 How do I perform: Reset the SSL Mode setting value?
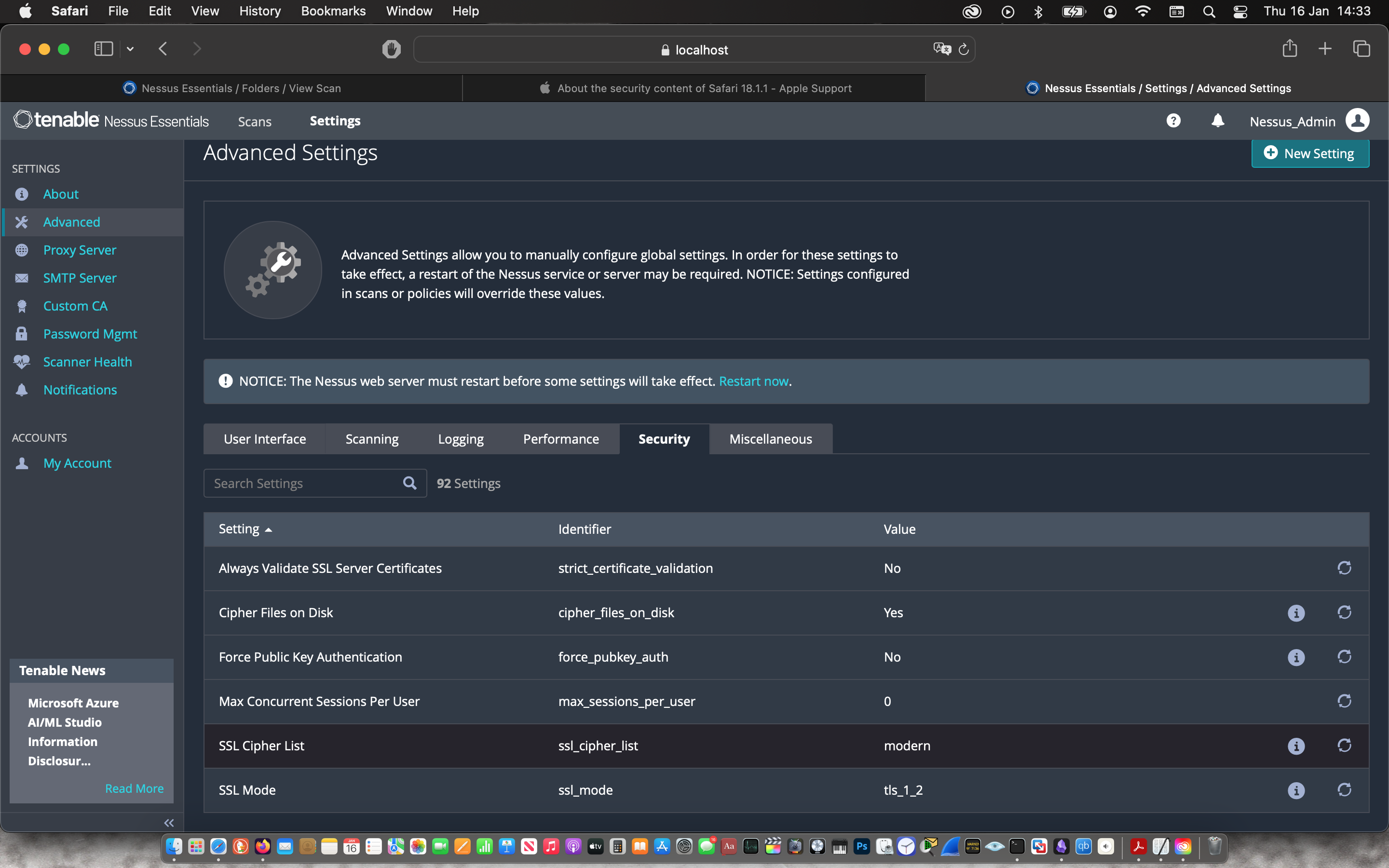click(x=1344, y=789)
